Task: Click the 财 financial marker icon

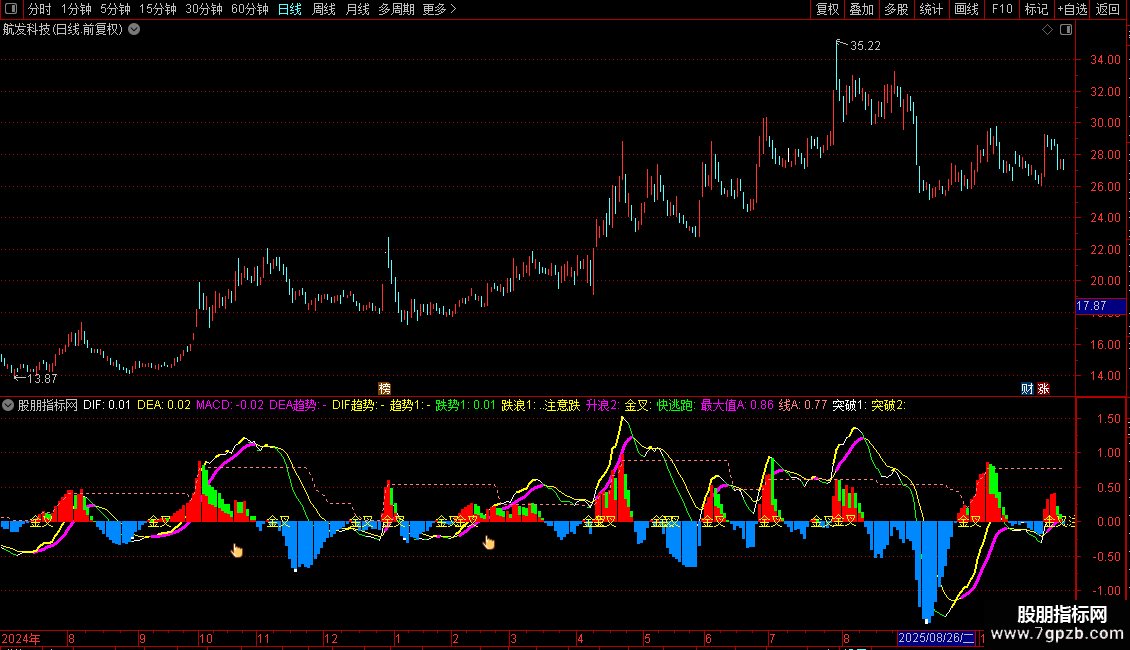Action: tap(1027, 389)
